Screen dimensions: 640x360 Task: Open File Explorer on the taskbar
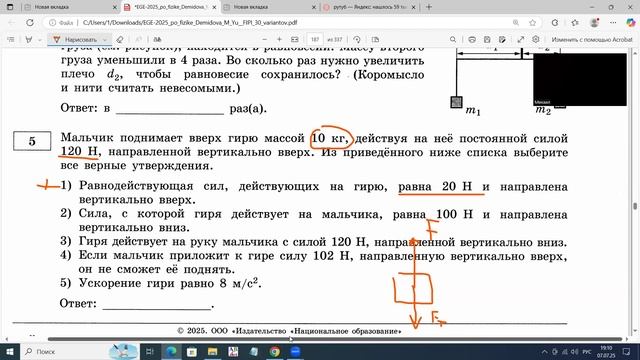point(212,351)
